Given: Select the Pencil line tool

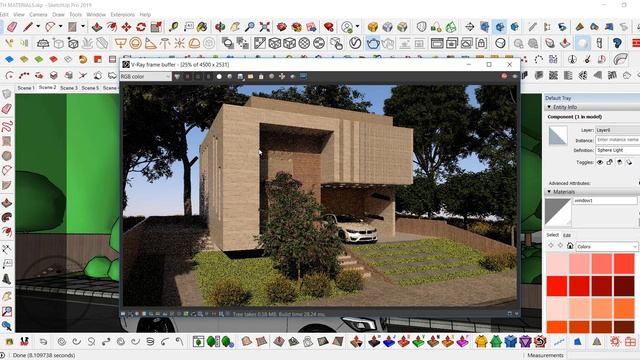Looking at the screenshot, I should 28,27.
